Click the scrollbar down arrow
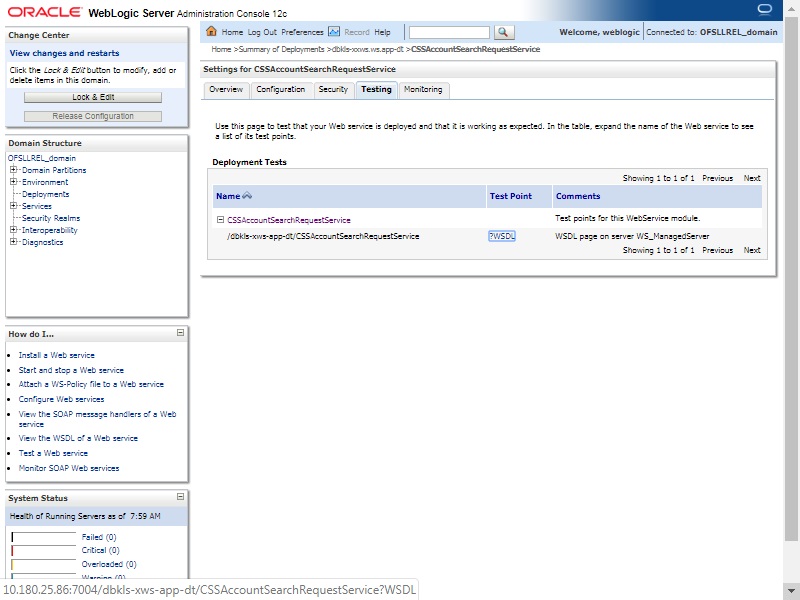 coord(791,591)
